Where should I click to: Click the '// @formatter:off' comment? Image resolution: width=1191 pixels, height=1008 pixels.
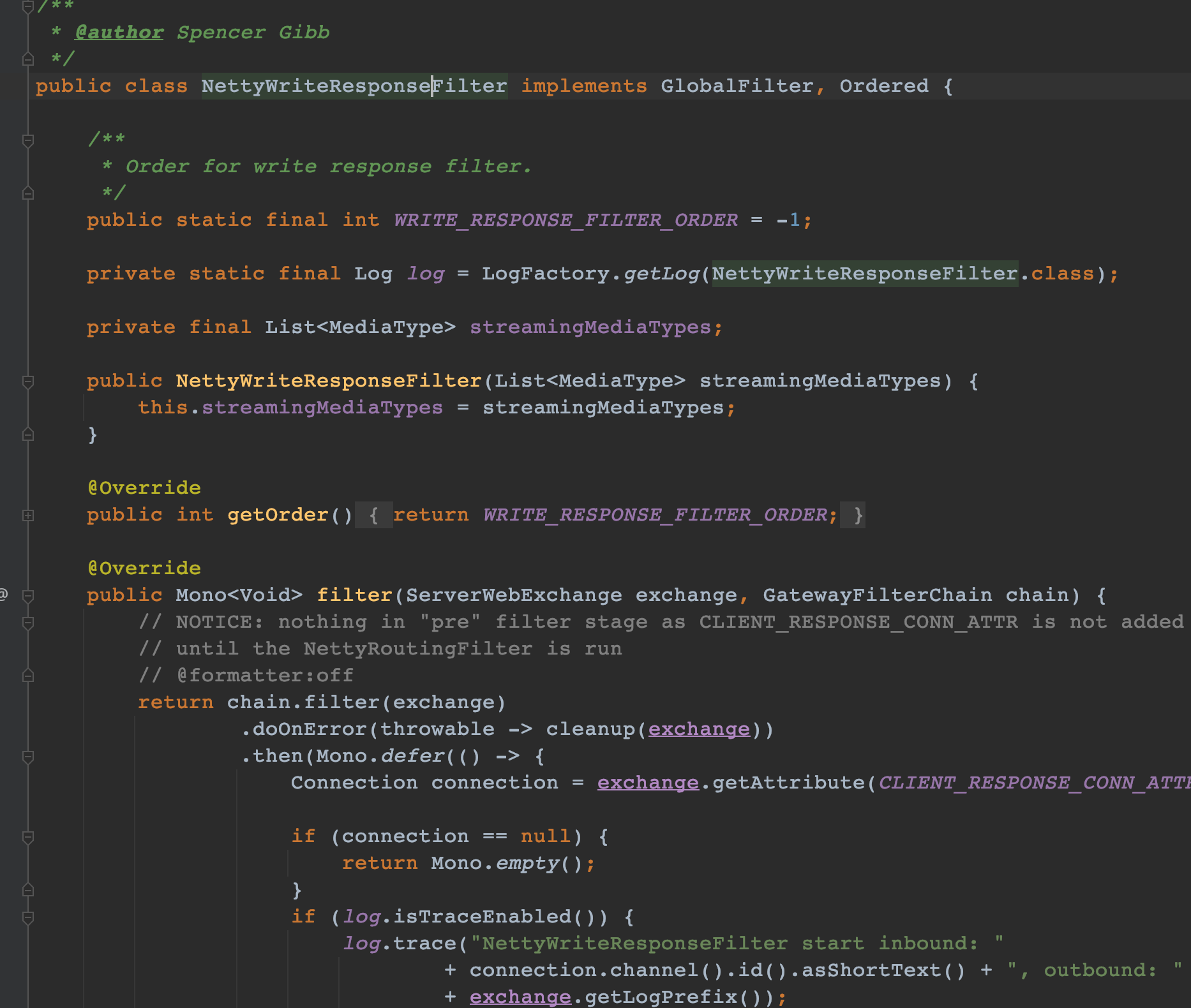246,676
